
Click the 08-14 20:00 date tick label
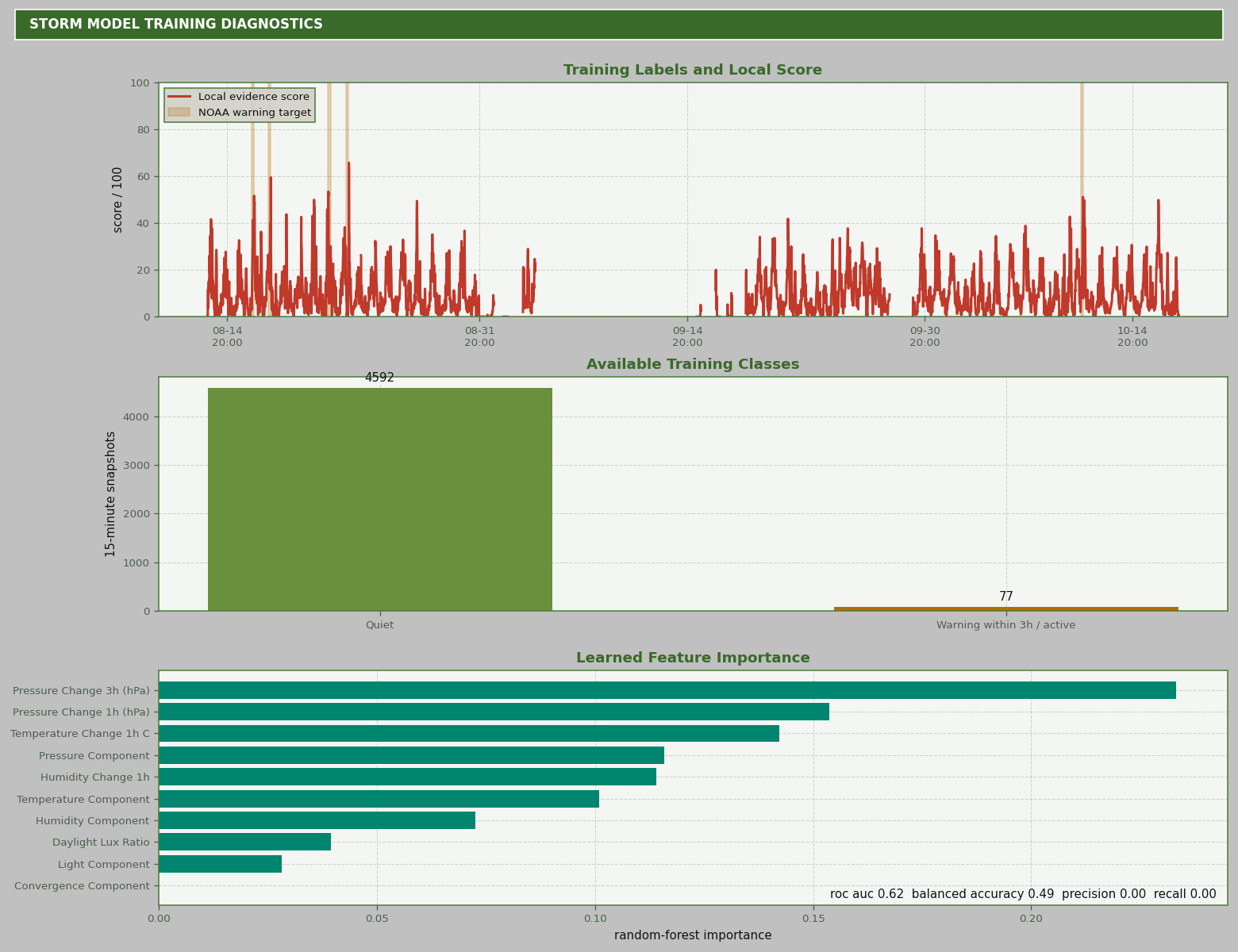(227, 336)
